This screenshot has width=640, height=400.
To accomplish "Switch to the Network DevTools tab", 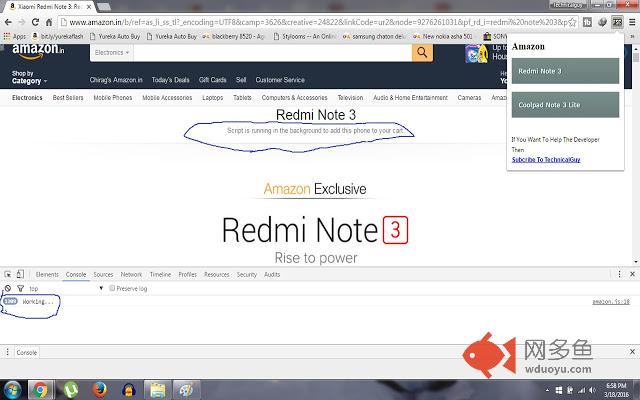I will click(x=131, y=274).
